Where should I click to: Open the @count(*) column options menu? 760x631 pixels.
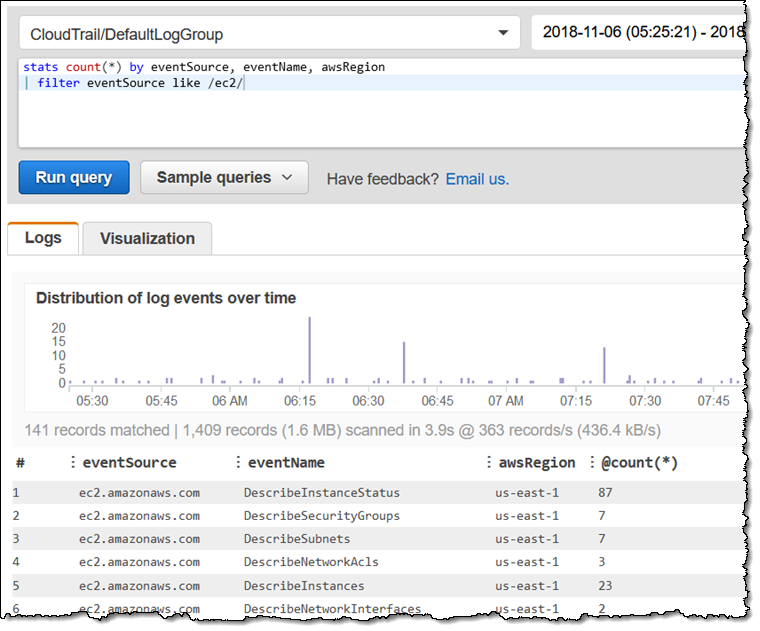592,462
